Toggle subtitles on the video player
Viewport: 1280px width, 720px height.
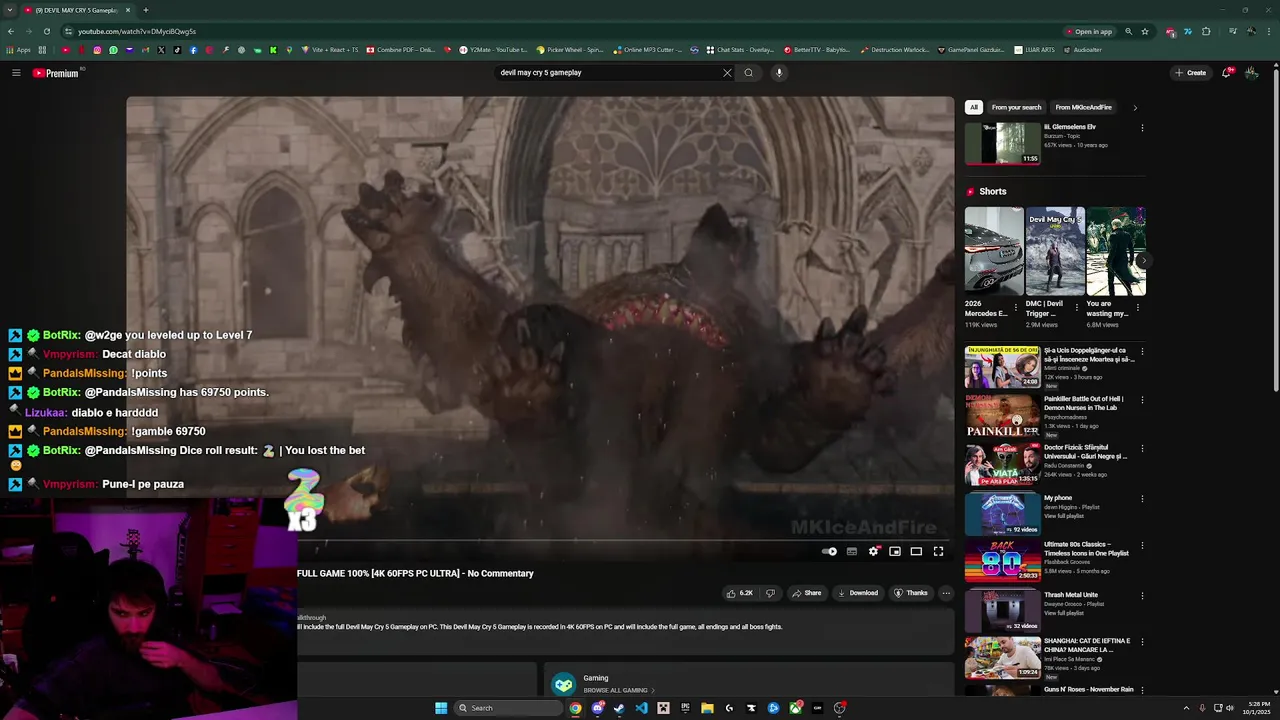point(852,551)
